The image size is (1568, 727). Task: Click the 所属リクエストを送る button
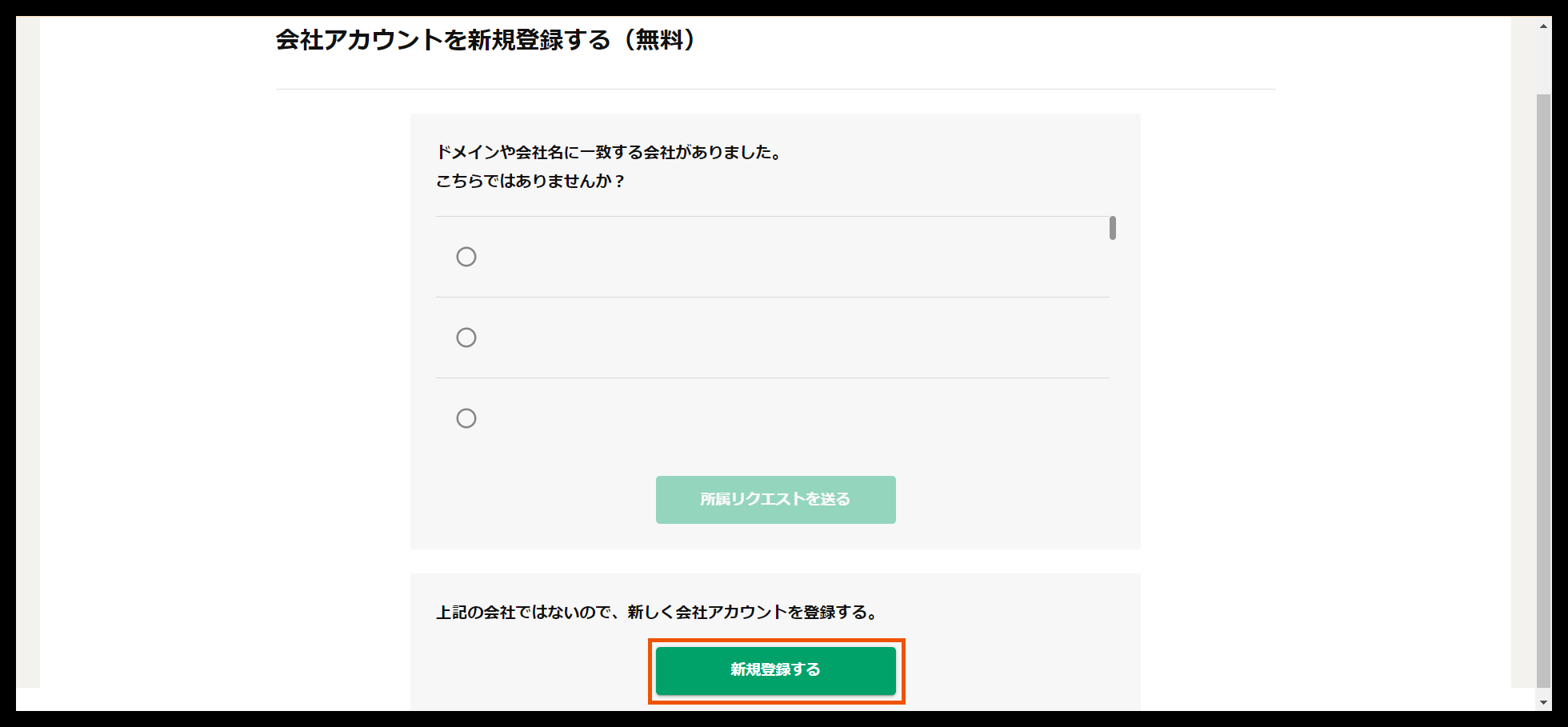tap(775, 499)
